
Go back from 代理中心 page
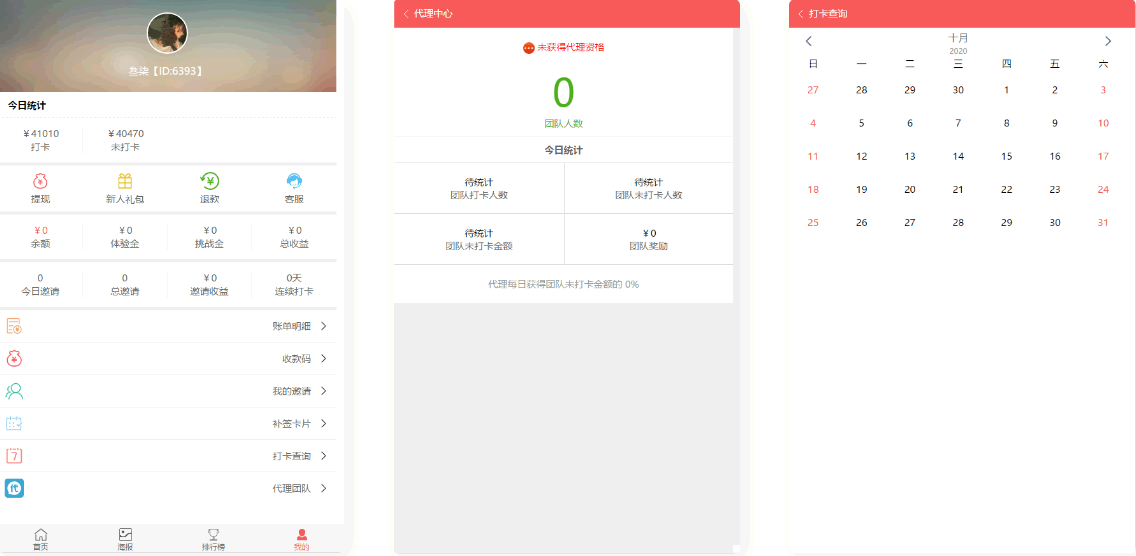406,14
